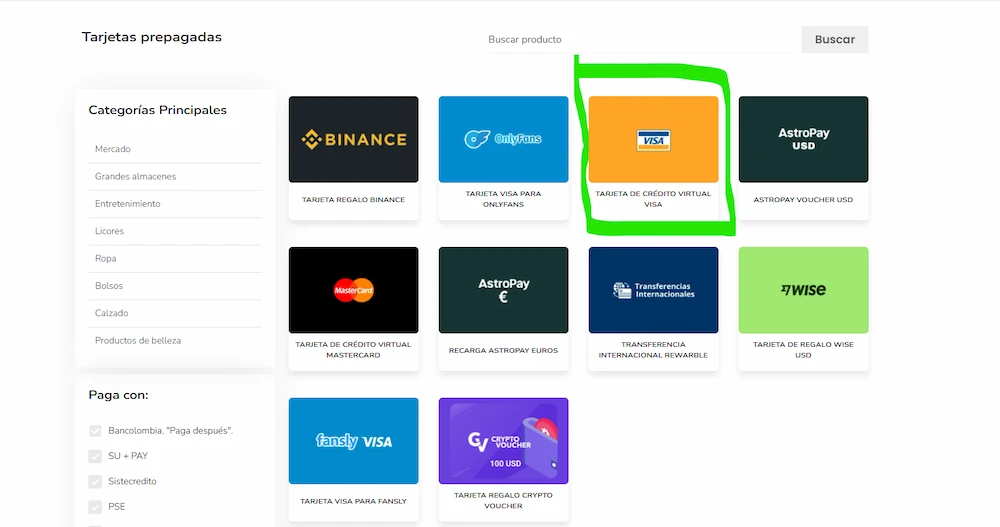The image size is (1000, 527).
Task: Focus the Buscar producto search field
Action: [642, 40]
